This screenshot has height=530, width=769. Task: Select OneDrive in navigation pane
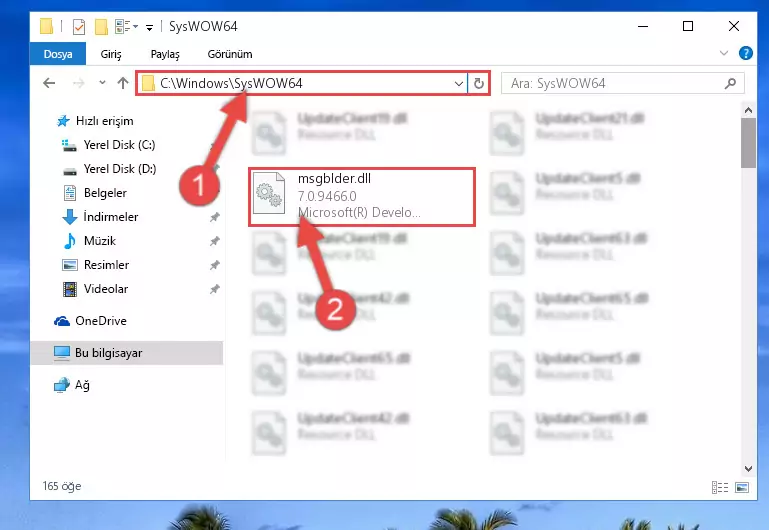pos(101,321)
